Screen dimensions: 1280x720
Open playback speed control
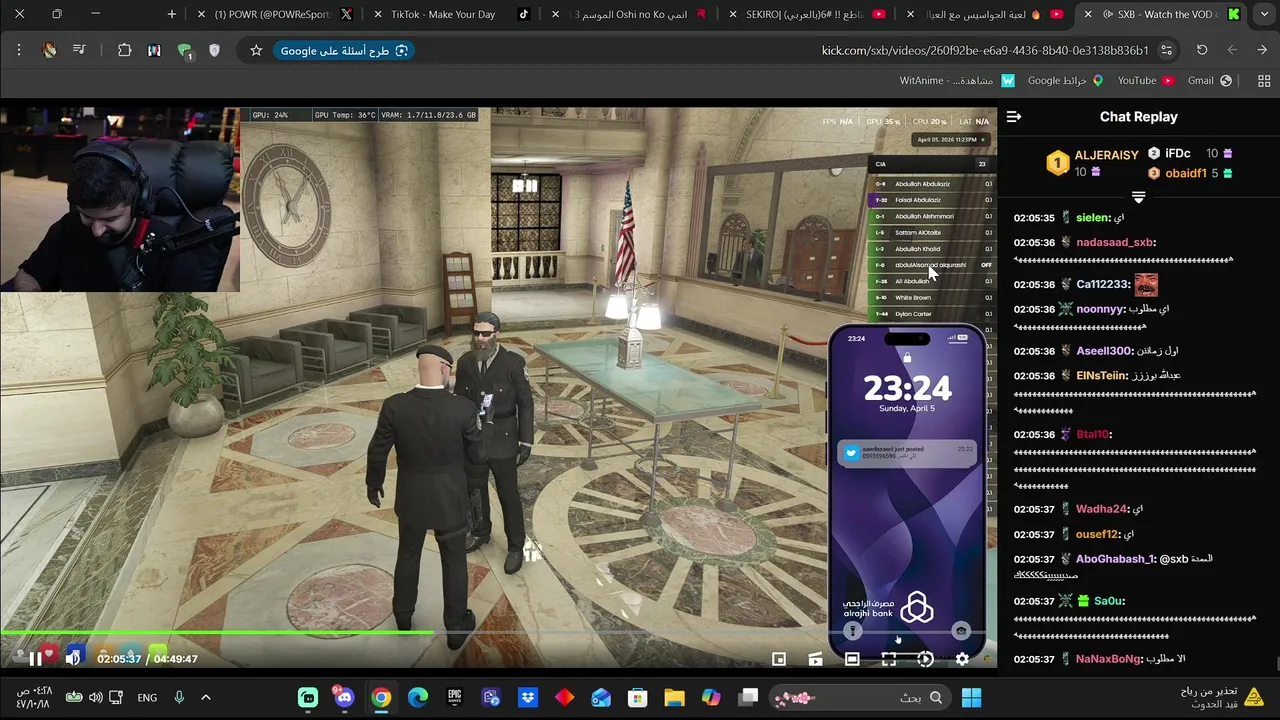pos(925,659)
